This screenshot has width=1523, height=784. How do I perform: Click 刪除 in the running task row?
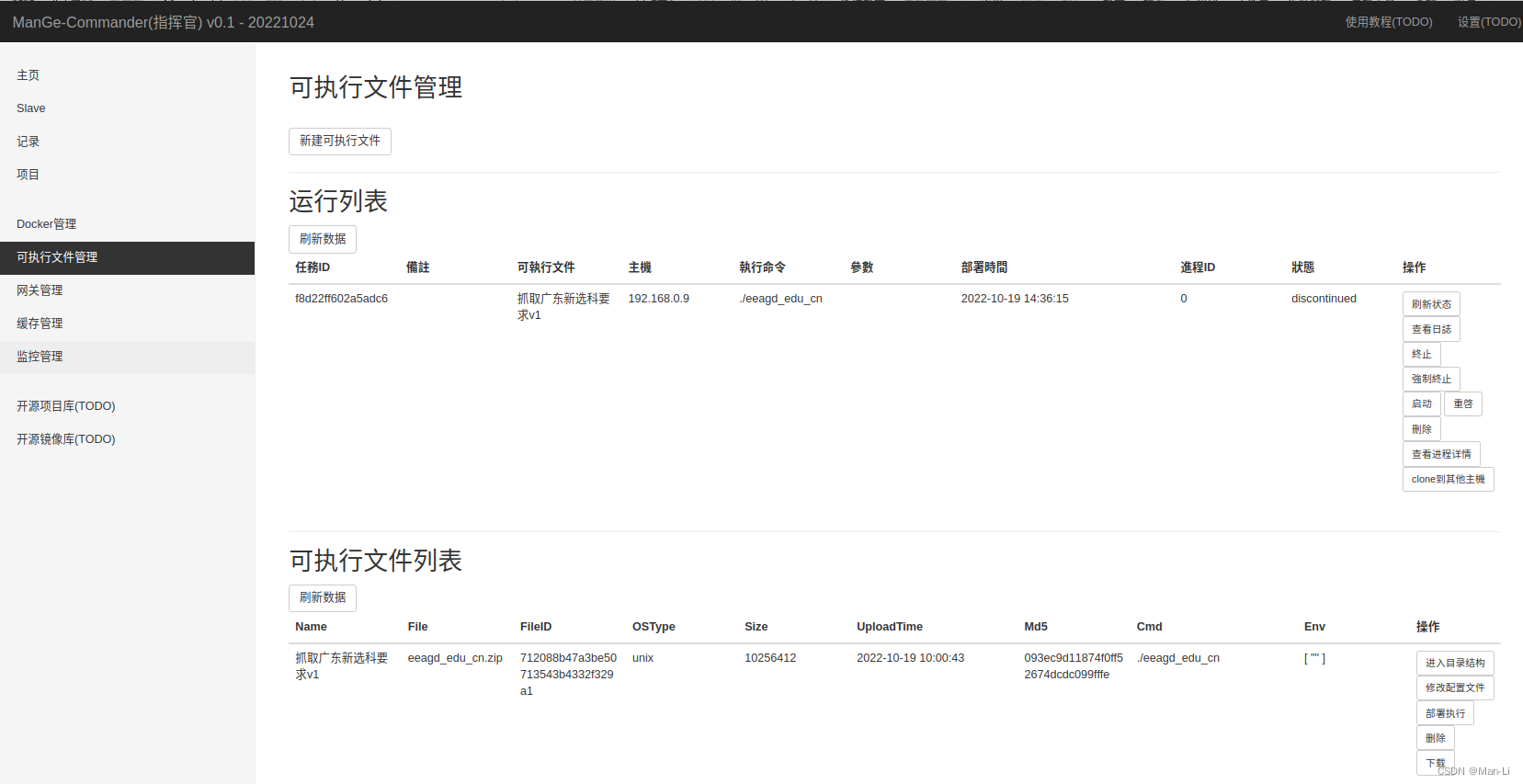point(1422,429)
